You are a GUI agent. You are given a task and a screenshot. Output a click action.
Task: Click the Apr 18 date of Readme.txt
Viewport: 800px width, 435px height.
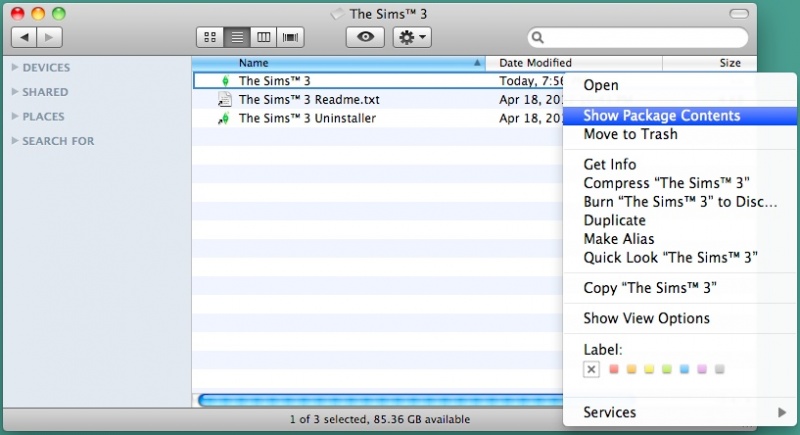point(531,99)
